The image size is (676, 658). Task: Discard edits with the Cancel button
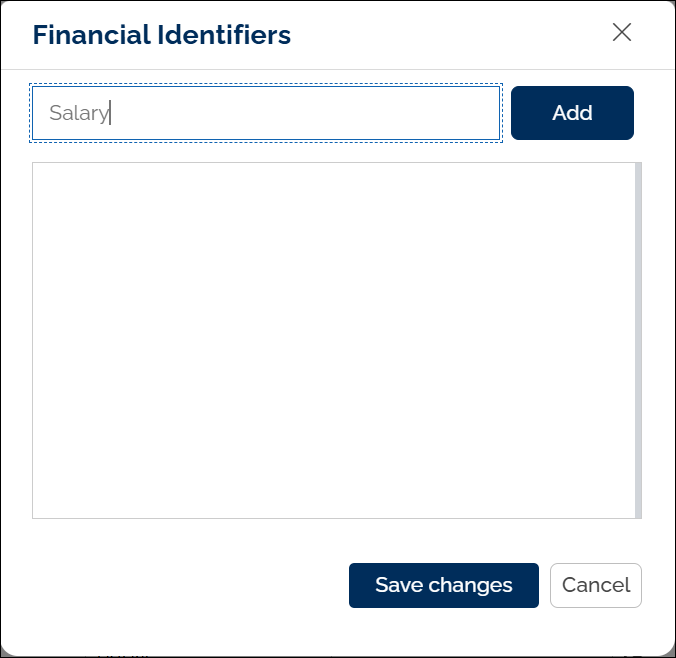click(x=596, y=585)
